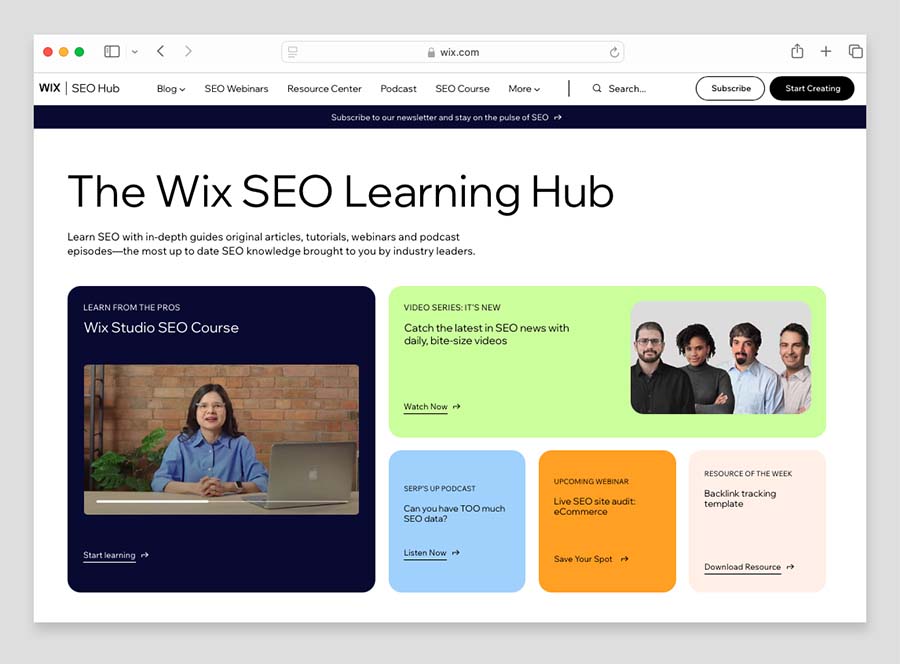Click "Backlink tracking template" text
Viewport: 900px width, 664px height.
point(740,498)
